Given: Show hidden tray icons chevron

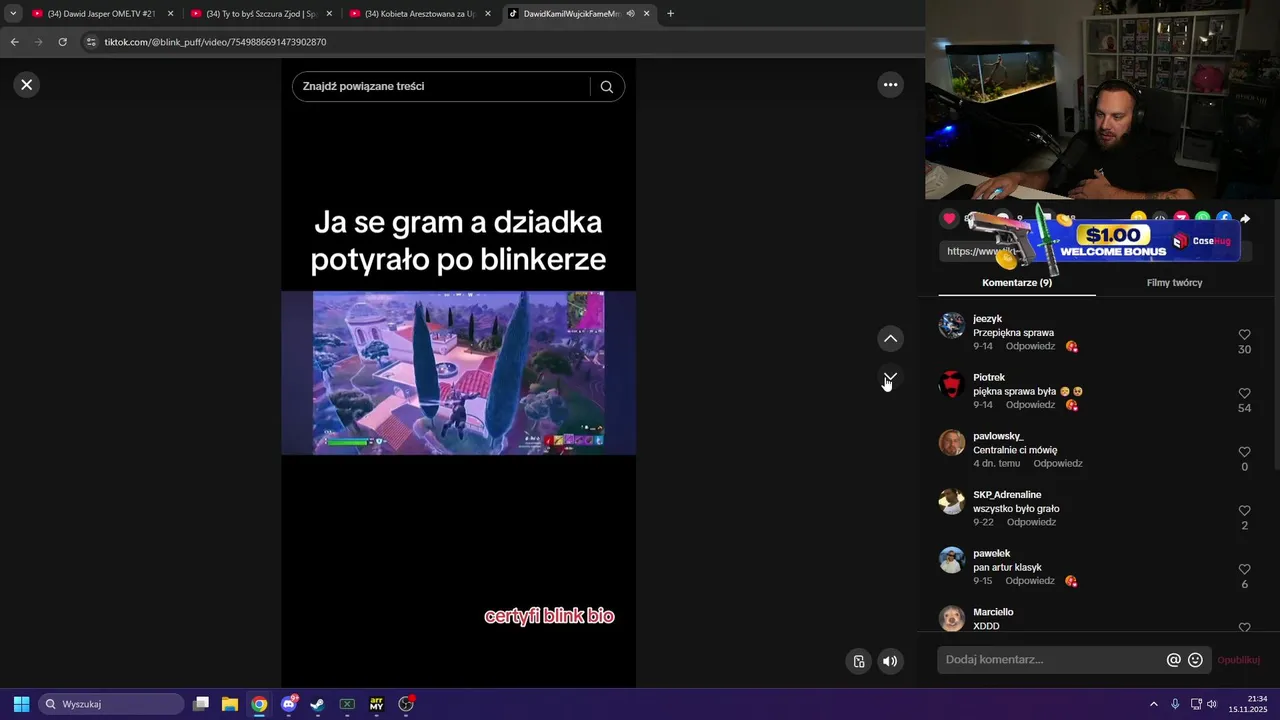Looking at the screenshot, I should click(x=1153, y=704).
